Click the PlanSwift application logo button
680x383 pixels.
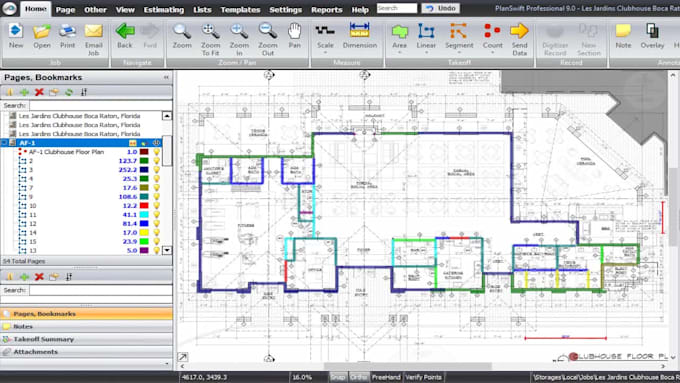[9, 8]
